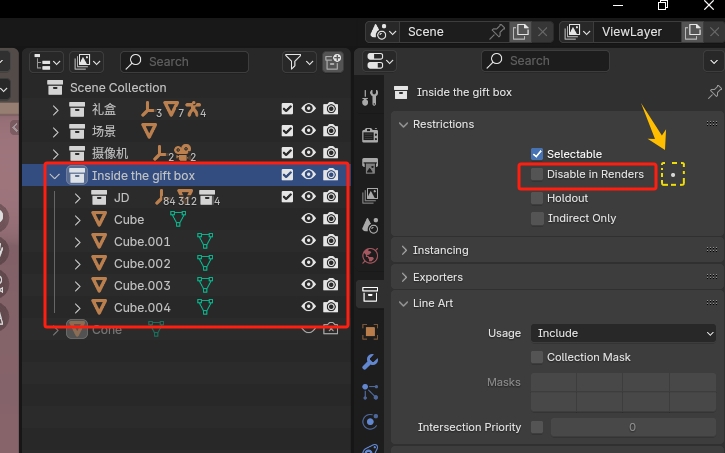Exclude 礼盒 collection from view layer checkbox

(287, 109)
